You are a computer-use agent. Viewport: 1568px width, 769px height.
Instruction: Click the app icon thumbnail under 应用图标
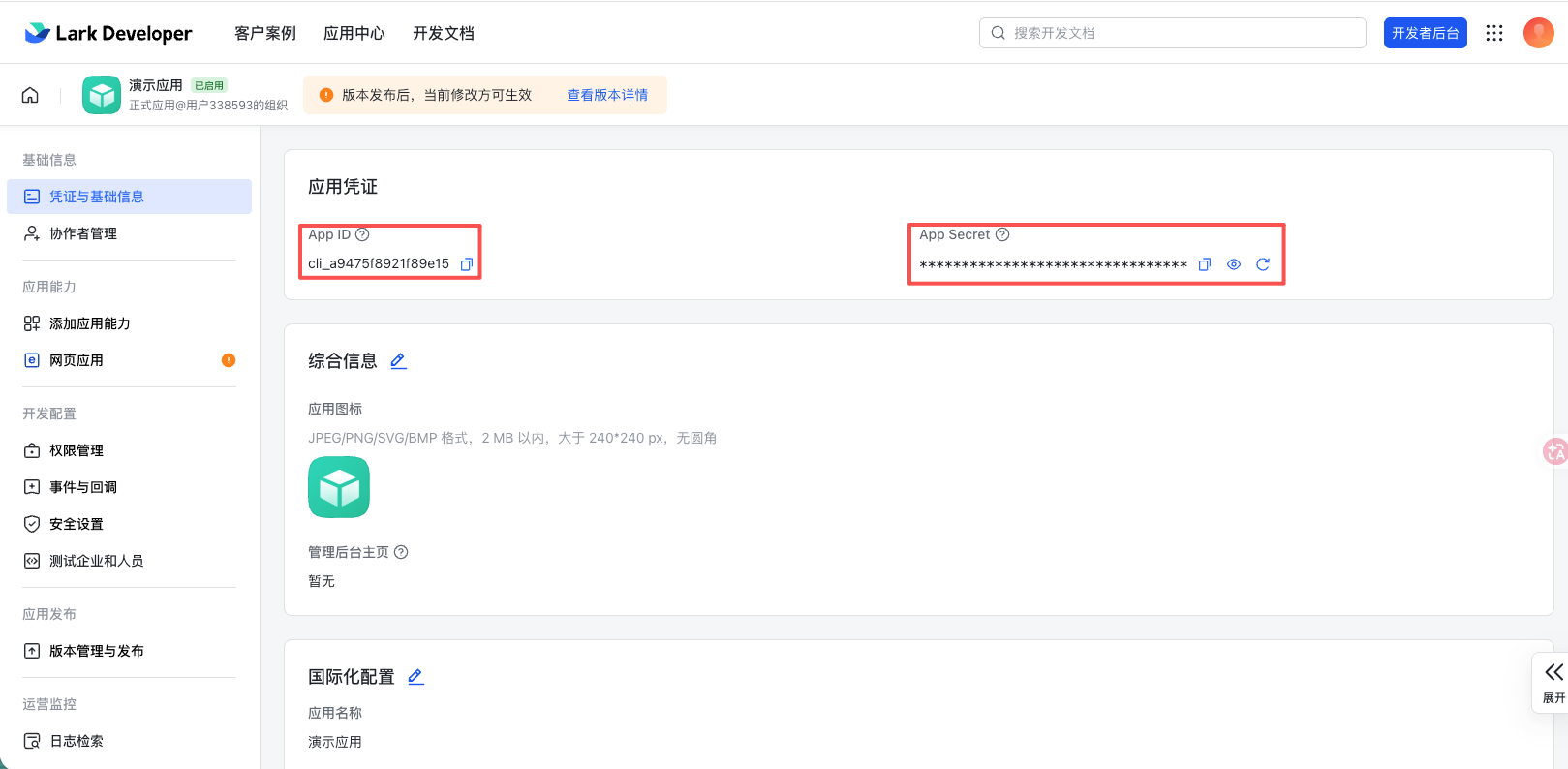pos(339,487)
